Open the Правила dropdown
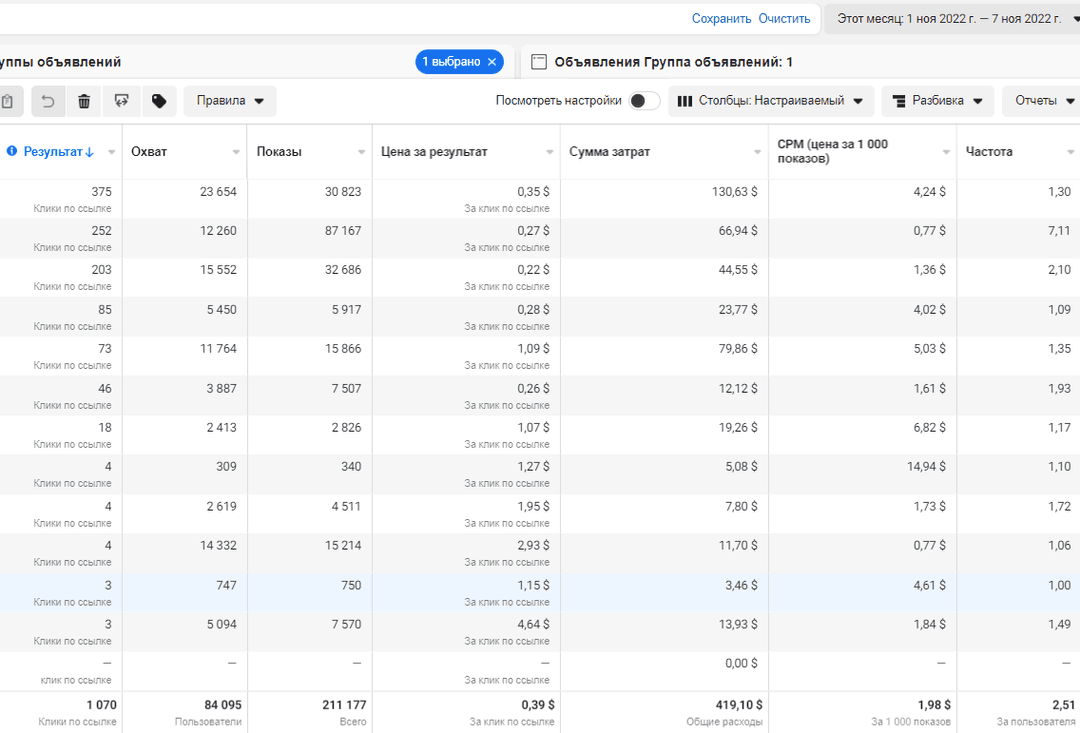The width and height of the screenshot is (1080, 733). pos(230,101)
